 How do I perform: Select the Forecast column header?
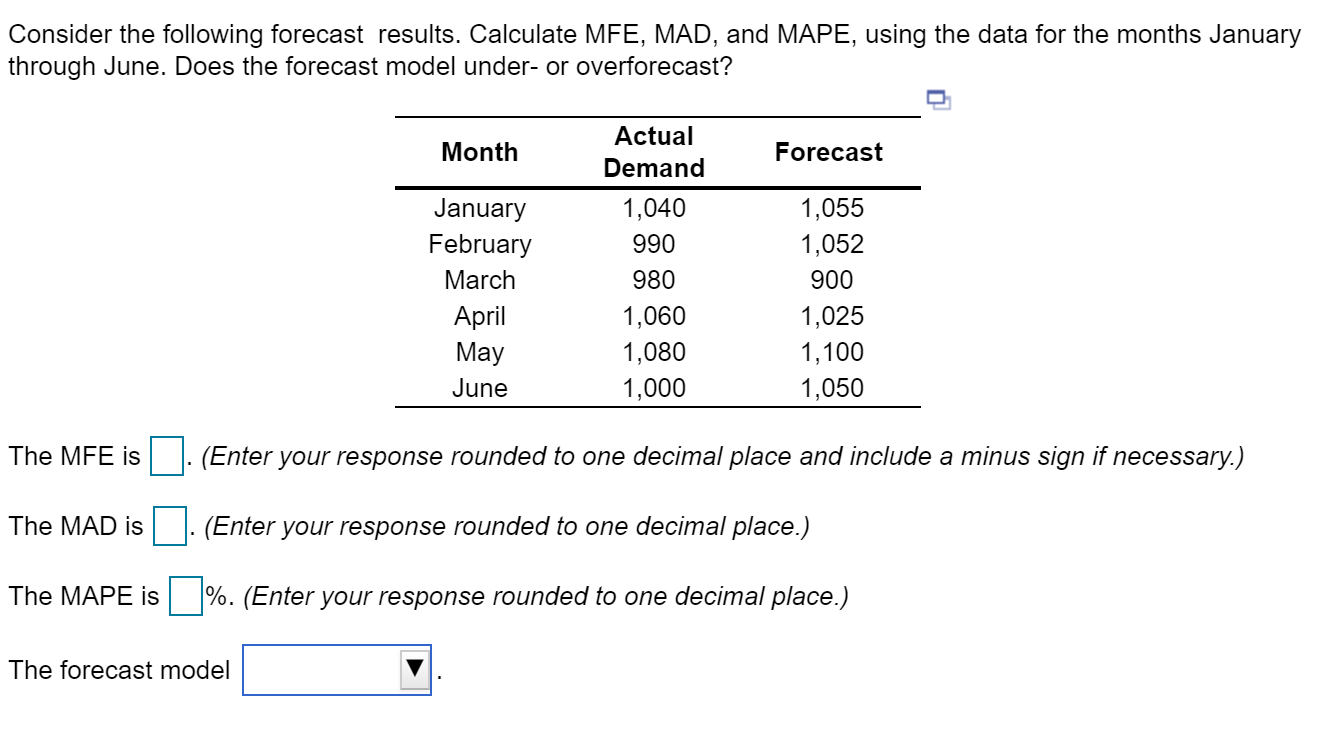[x=828, y=152]
